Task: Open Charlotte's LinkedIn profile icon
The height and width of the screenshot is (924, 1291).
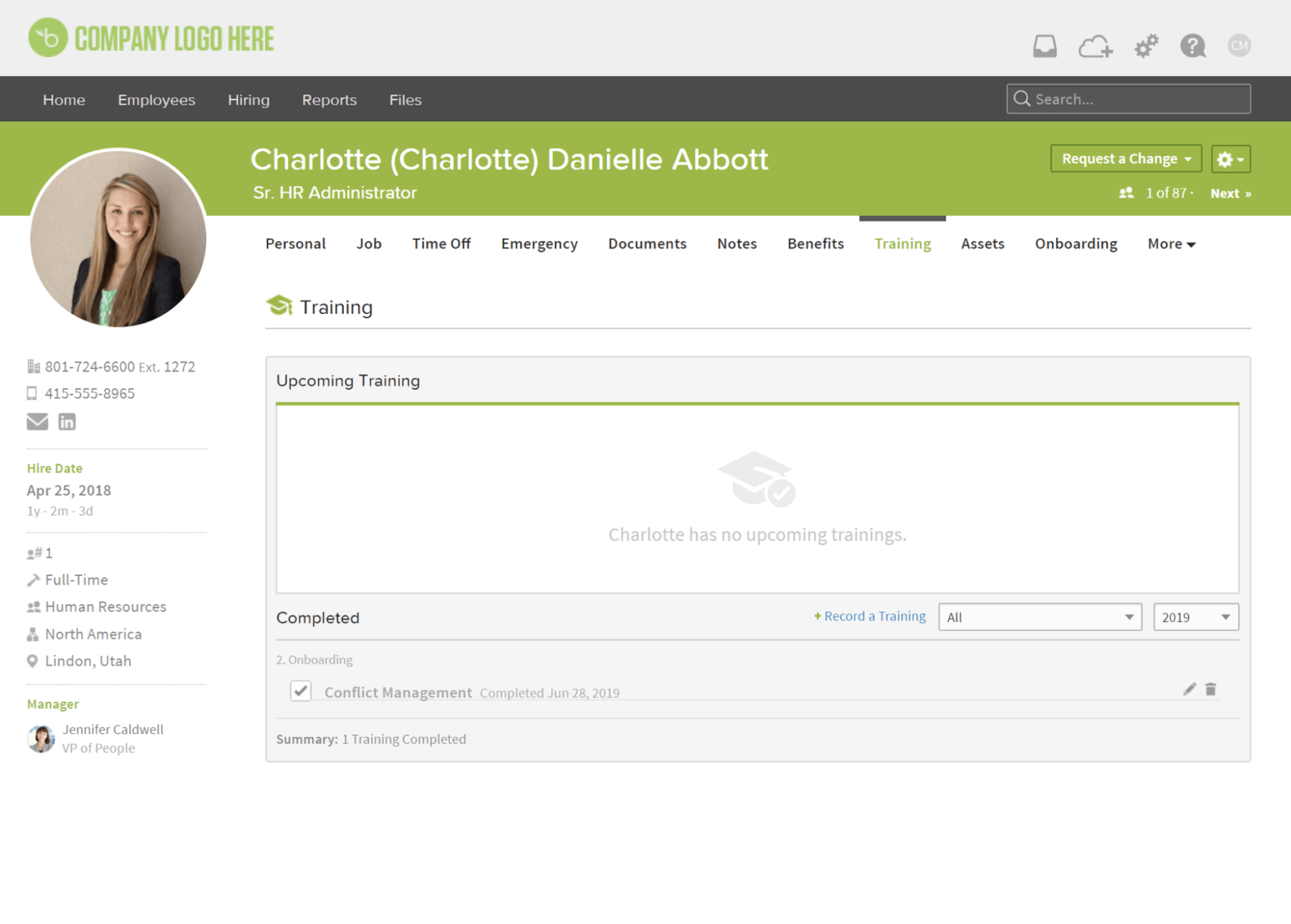Action: (x=67, y=422)
